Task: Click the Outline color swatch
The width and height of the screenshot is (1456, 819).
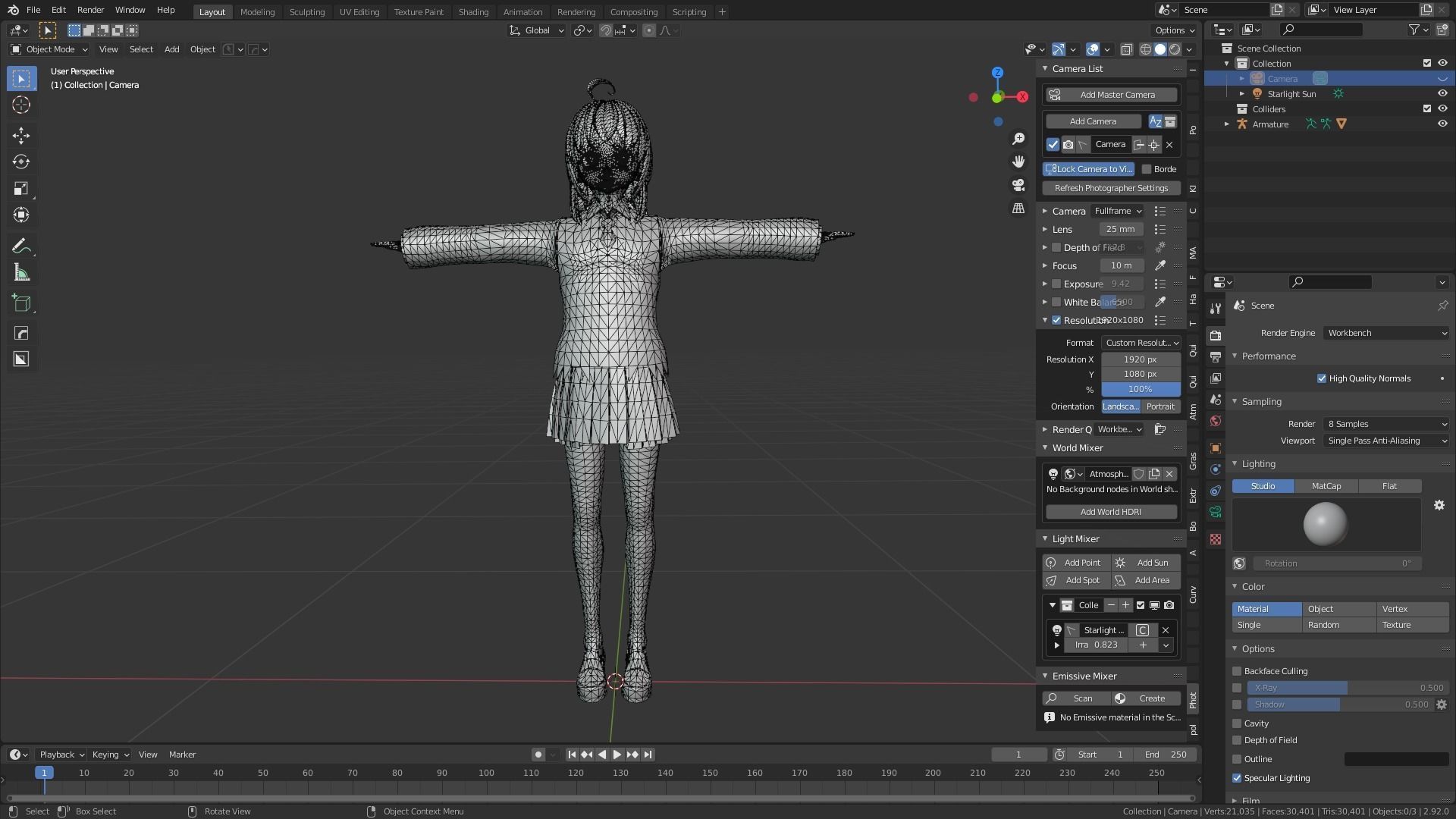Action: tap(1396, 759)
